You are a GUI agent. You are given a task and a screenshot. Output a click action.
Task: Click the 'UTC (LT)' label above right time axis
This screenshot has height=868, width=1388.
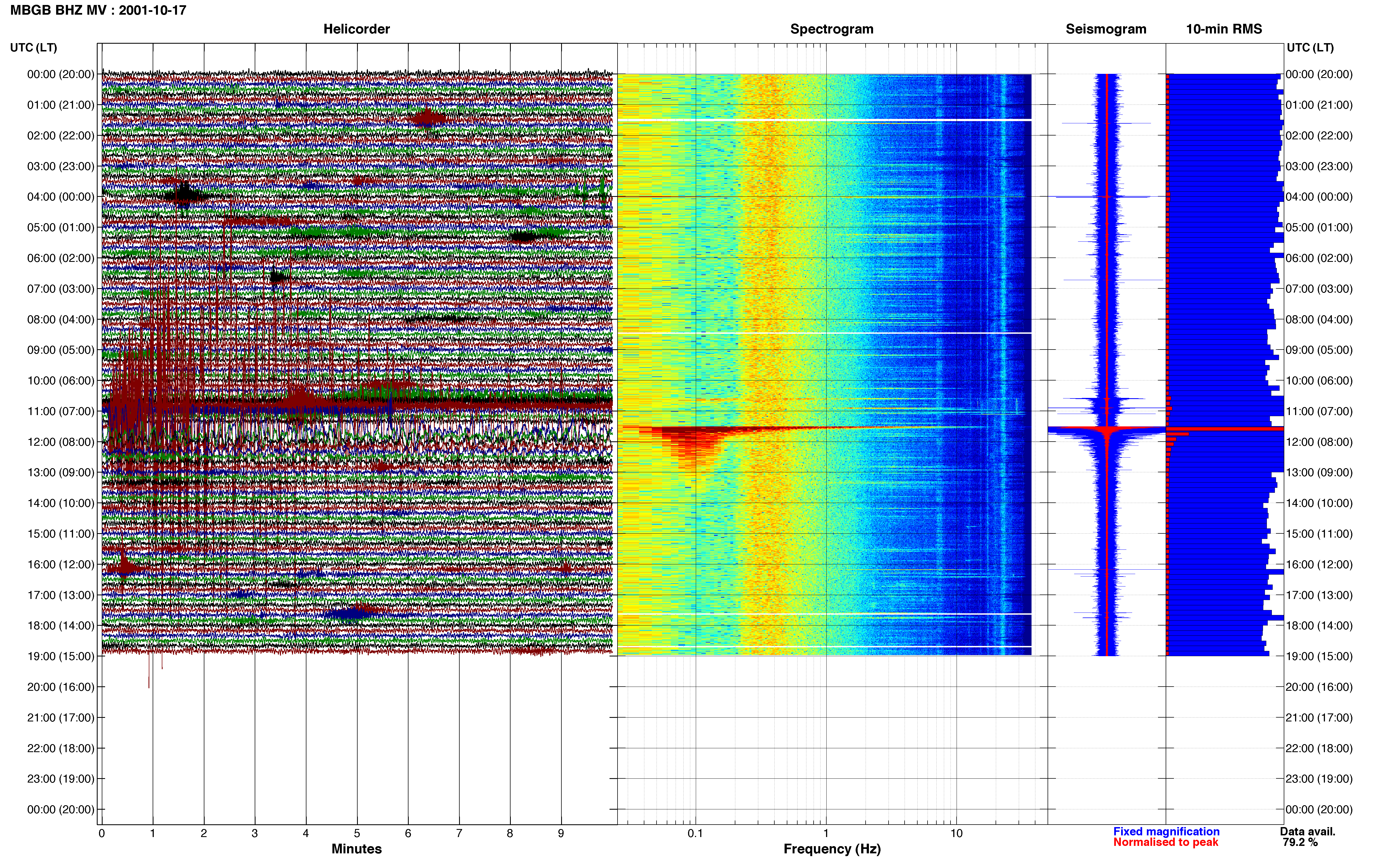[1310, 48]
